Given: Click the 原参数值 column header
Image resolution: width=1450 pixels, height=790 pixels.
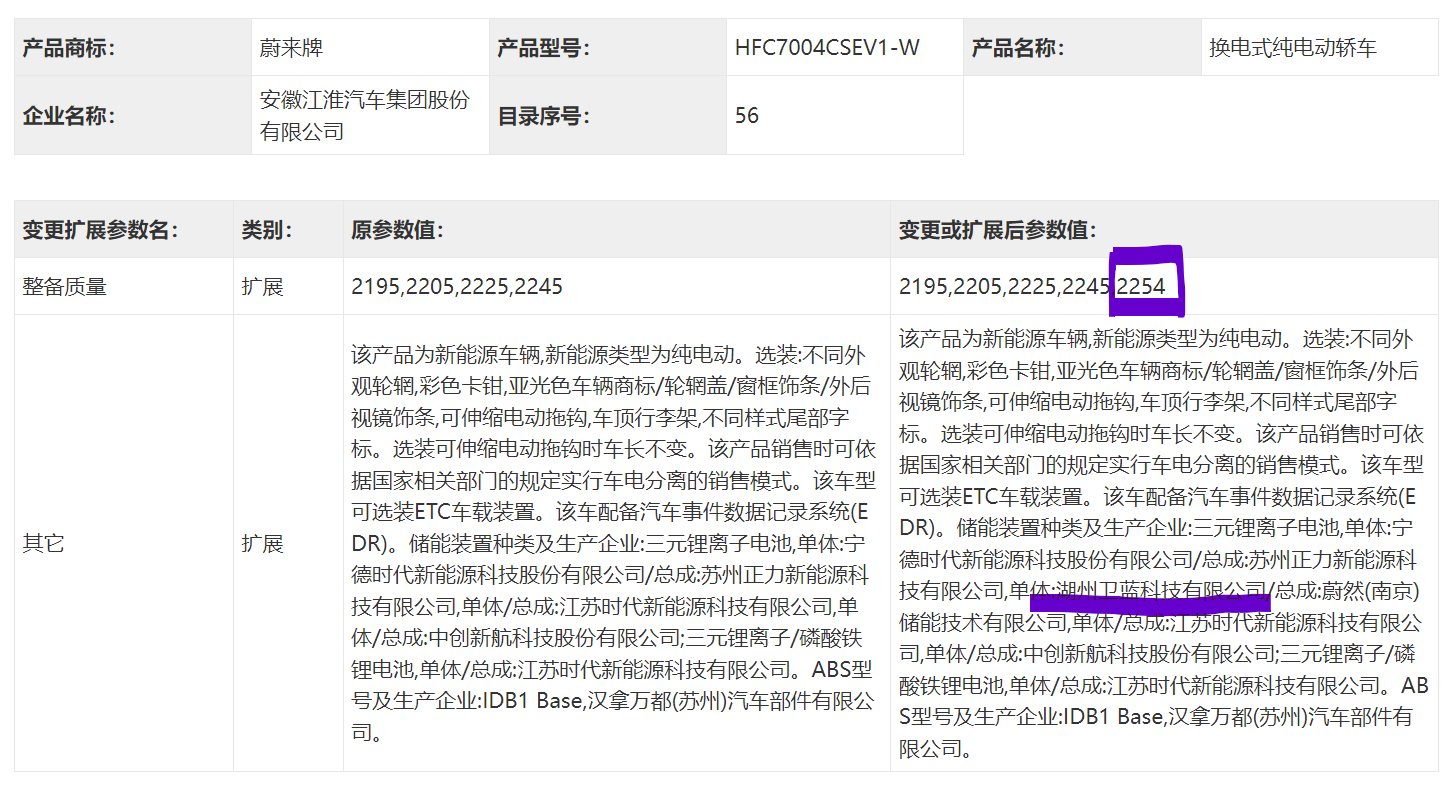Looking at the screenshot, I should (616, 230).
